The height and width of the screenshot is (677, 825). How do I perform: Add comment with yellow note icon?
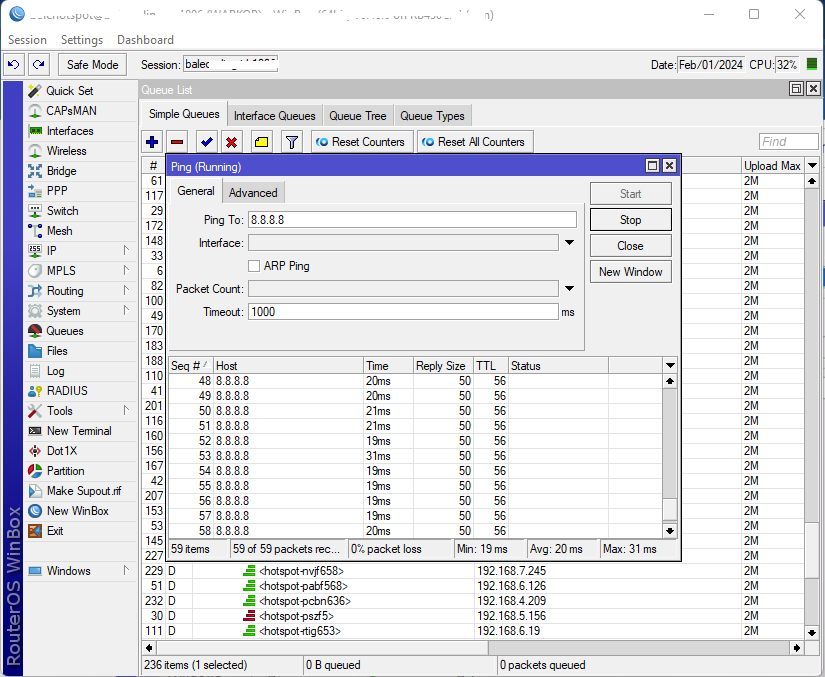(261, 142)
